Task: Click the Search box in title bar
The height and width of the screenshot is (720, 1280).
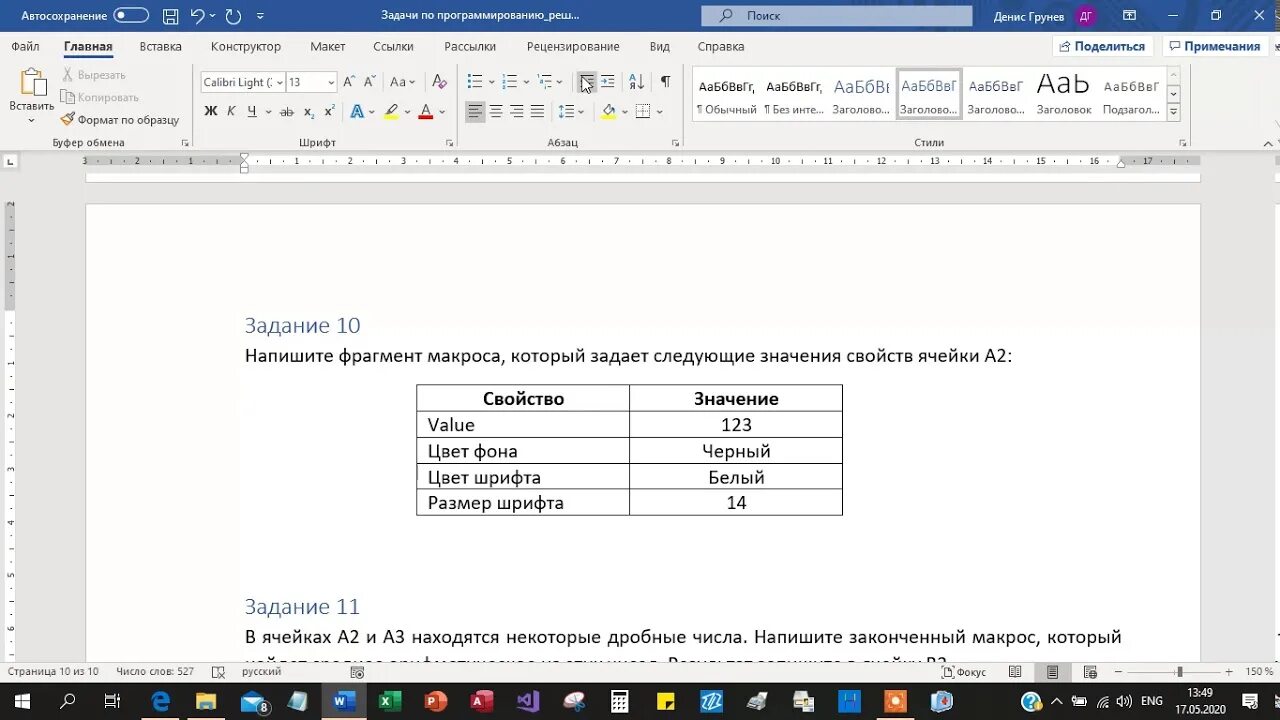Action: [836, 16]
